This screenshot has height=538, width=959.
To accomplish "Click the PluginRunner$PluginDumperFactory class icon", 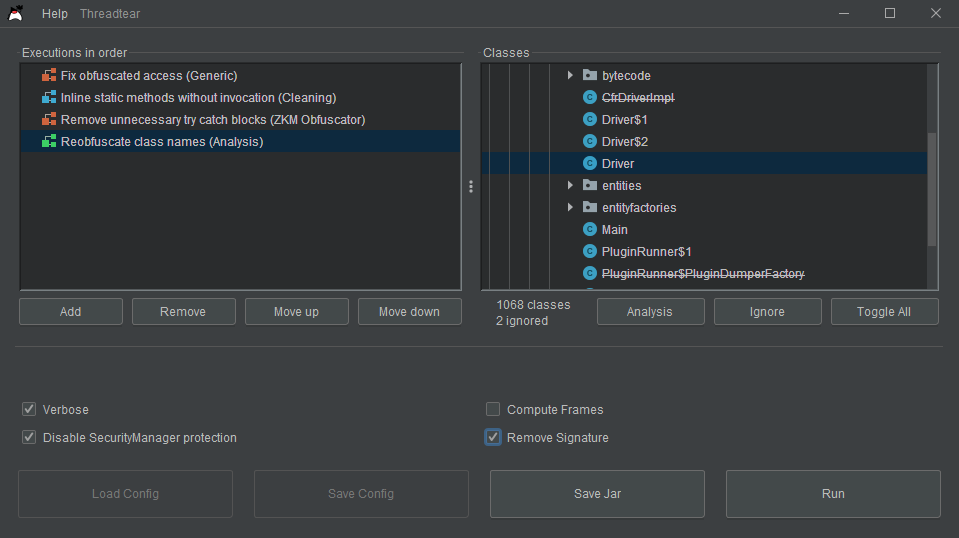I will pyautogui.click(x=590, y=273).
